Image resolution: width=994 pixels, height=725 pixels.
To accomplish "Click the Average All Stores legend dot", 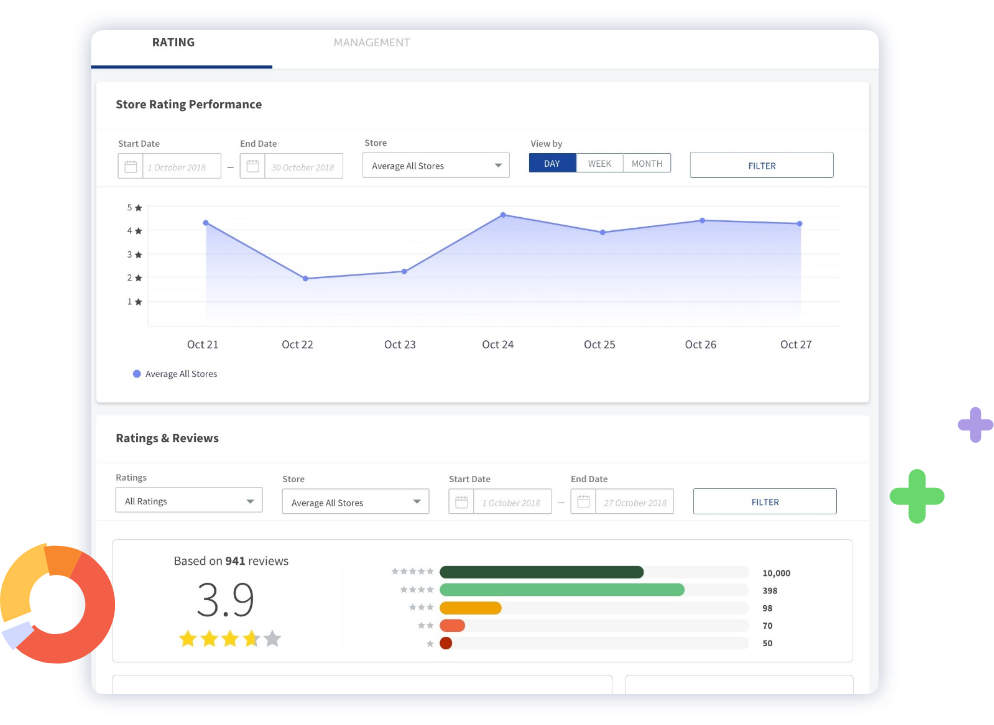I will point(137,374).
